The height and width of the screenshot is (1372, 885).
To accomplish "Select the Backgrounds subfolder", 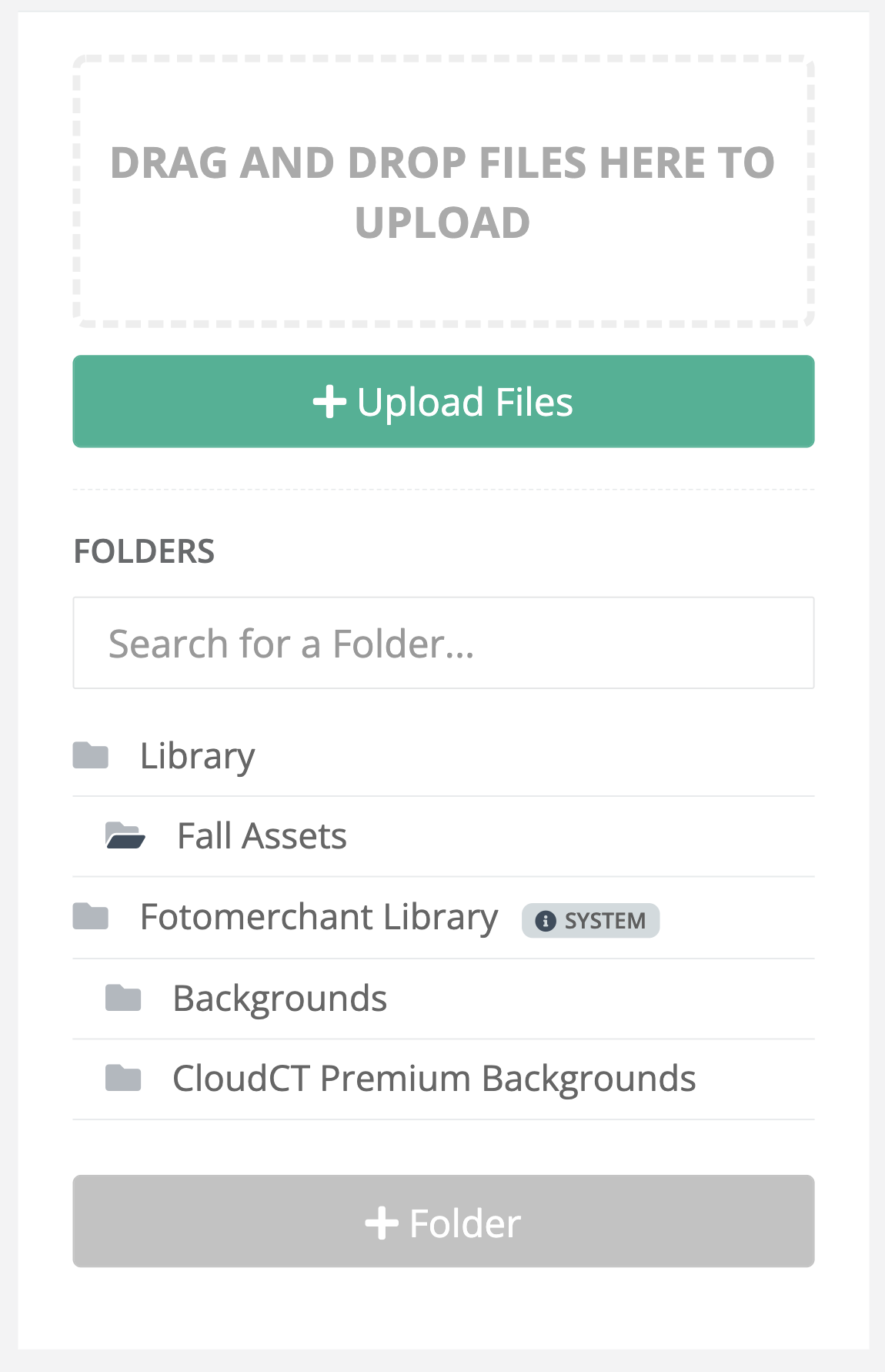I will pyautogui.click(x=279, y=999).
